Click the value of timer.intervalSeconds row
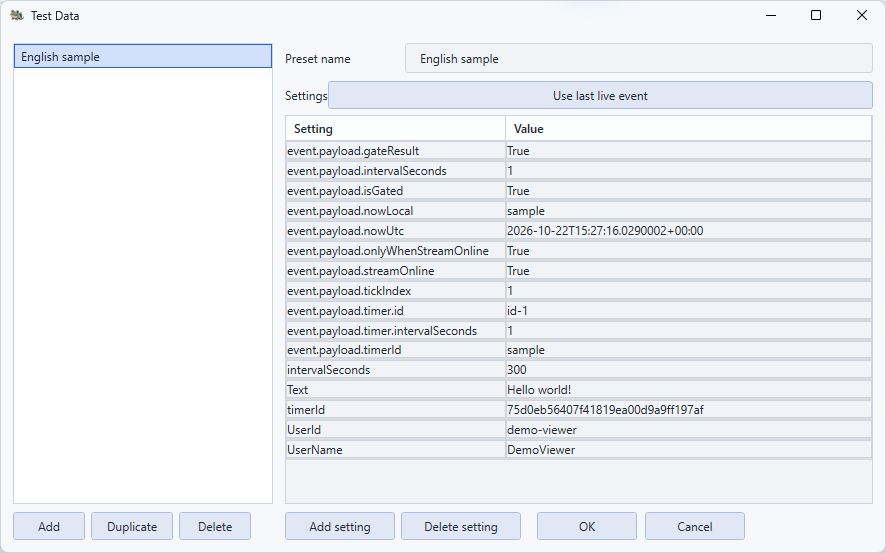 [688, 330]
